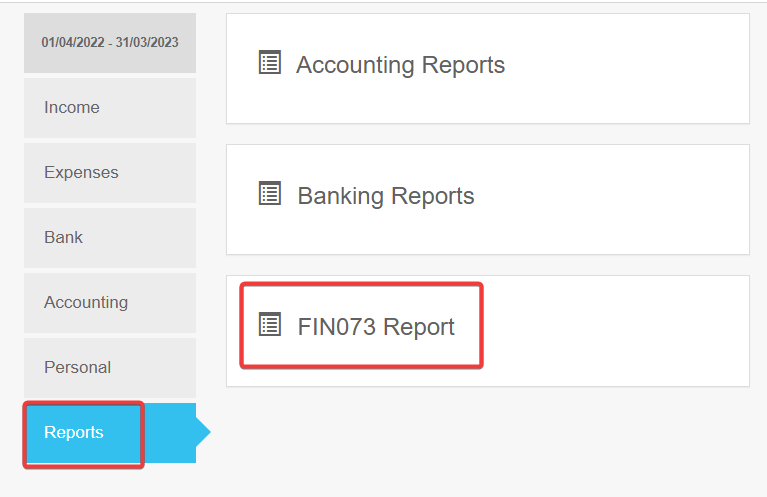Screen dimensions: 767x497
Task: Select the Income sidebar tab
Action: click(x=72, y=108)
